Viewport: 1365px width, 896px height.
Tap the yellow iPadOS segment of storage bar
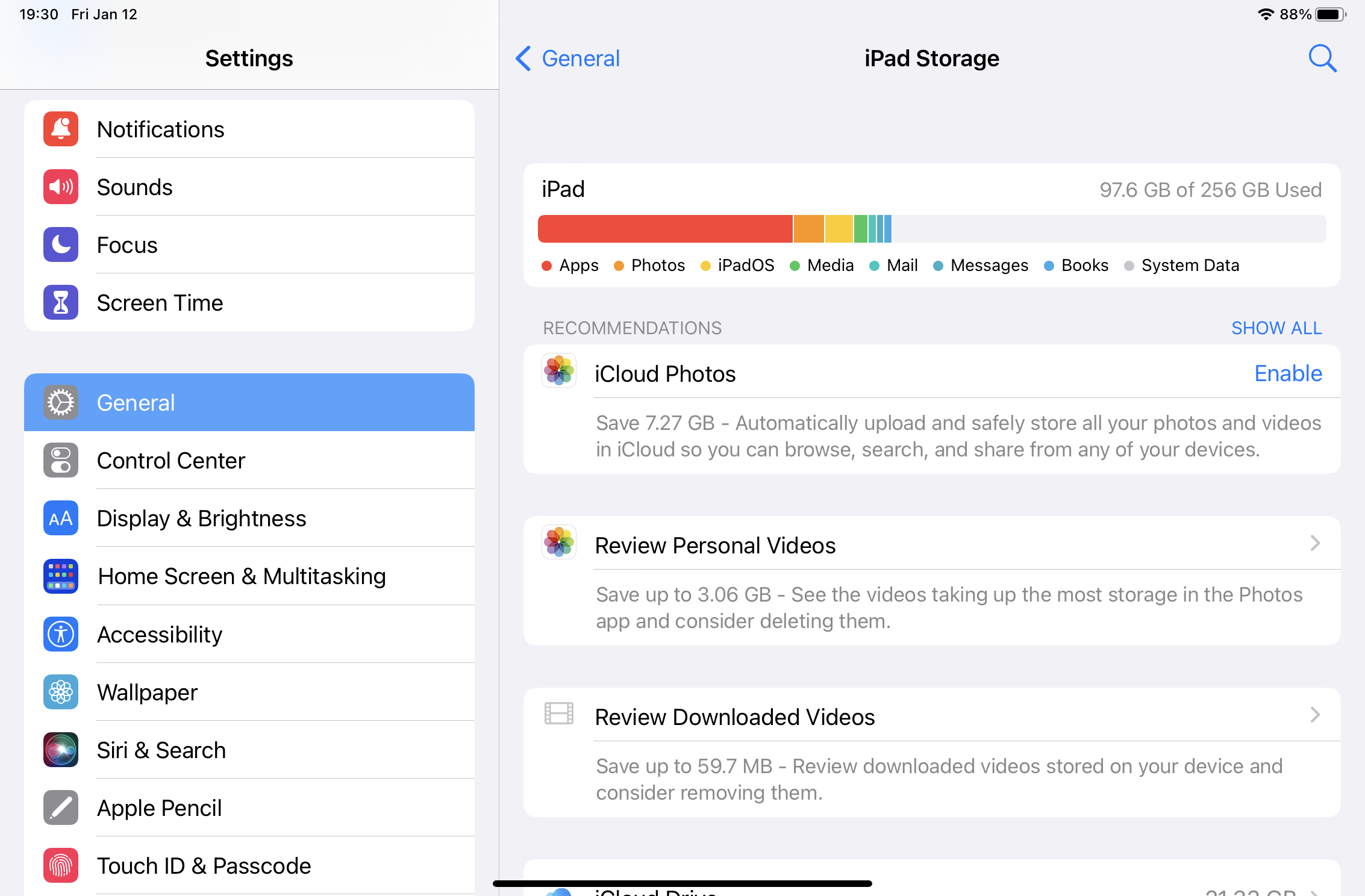pos(839,229)
